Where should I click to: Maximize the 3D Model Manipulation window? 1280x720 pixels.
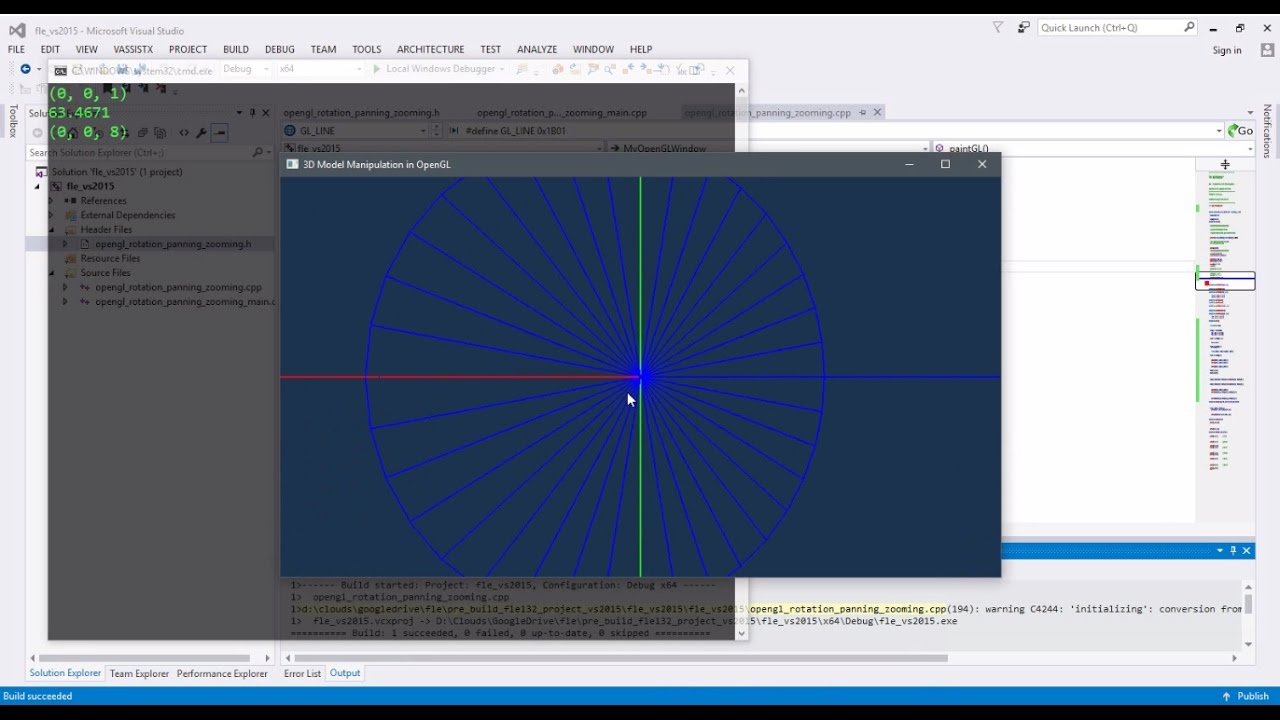945,164
